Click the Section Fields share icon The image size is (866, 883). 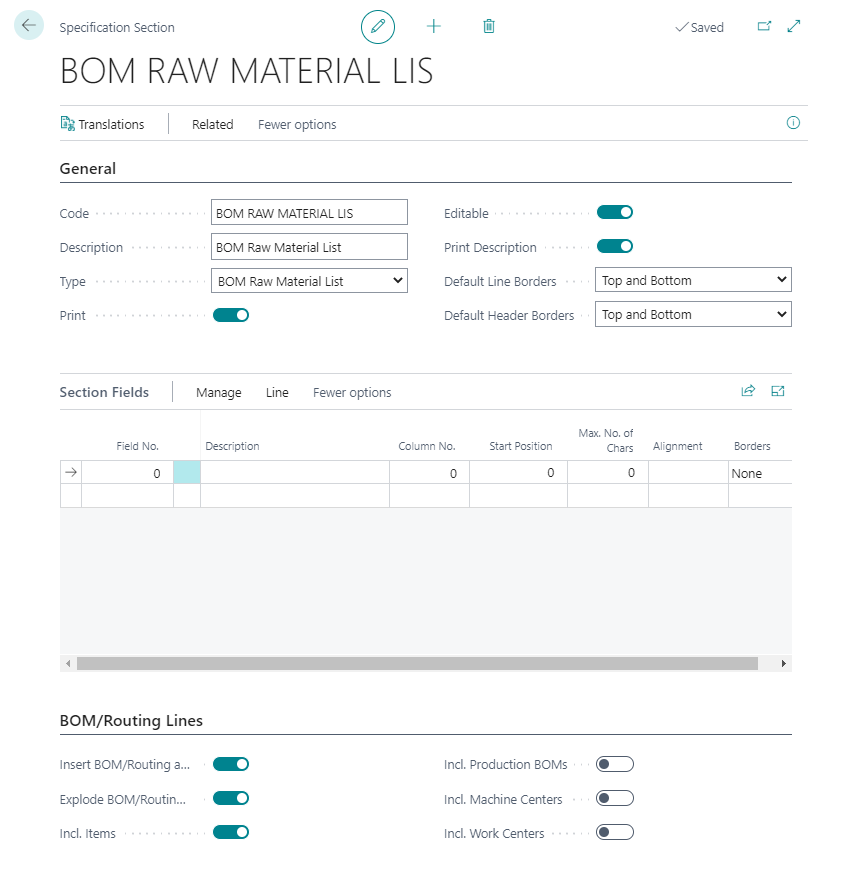tap(748, 391)
